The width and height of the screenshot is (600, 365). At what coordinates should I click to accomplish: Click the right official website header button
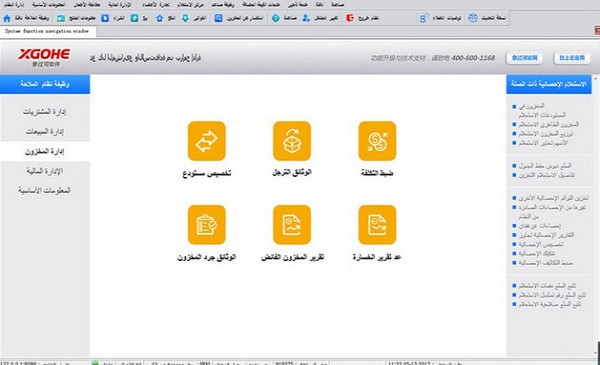tap(572, 58)
